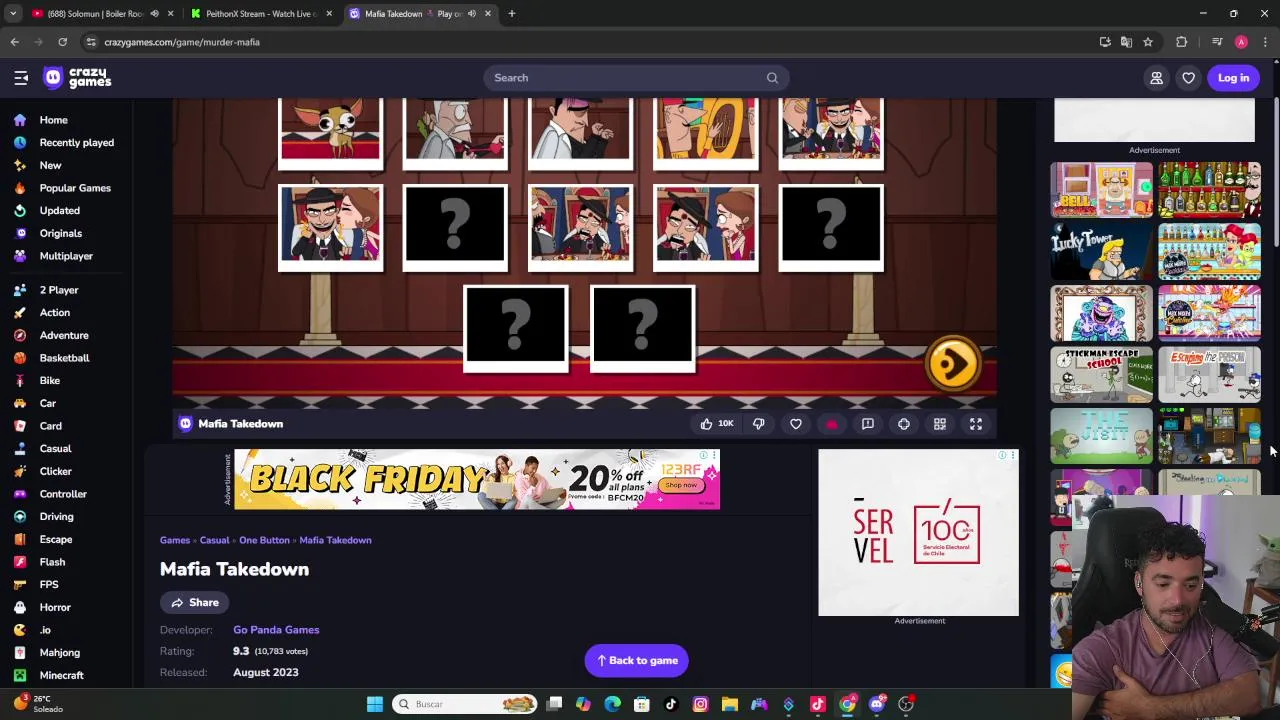Click the CrazyGames logo
This screenshot has width=1280, height=720.
77,78
